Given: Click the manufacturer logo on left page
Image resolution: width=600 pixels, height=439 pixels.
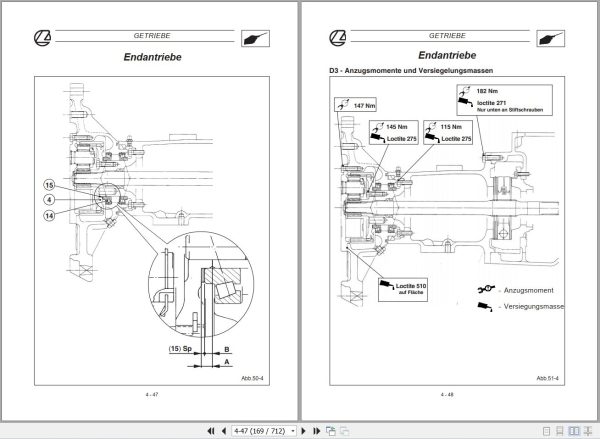Looking at the screenshot, I should [x=42, y=38].
